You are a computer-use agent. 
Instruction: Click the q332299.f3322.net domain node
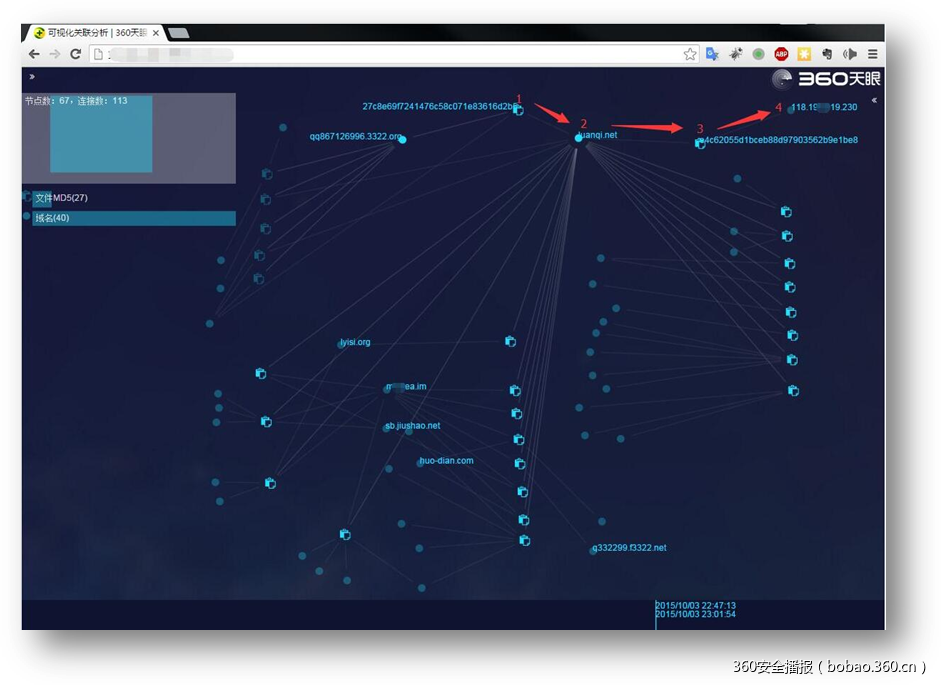point(593,550)
